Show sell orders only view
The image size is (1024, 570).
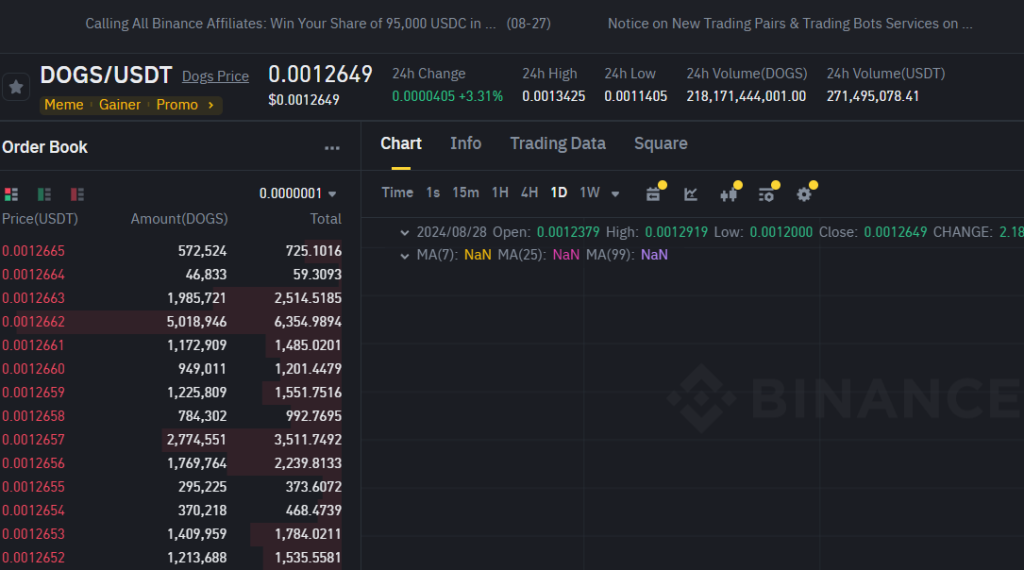(x=77, y=194)
